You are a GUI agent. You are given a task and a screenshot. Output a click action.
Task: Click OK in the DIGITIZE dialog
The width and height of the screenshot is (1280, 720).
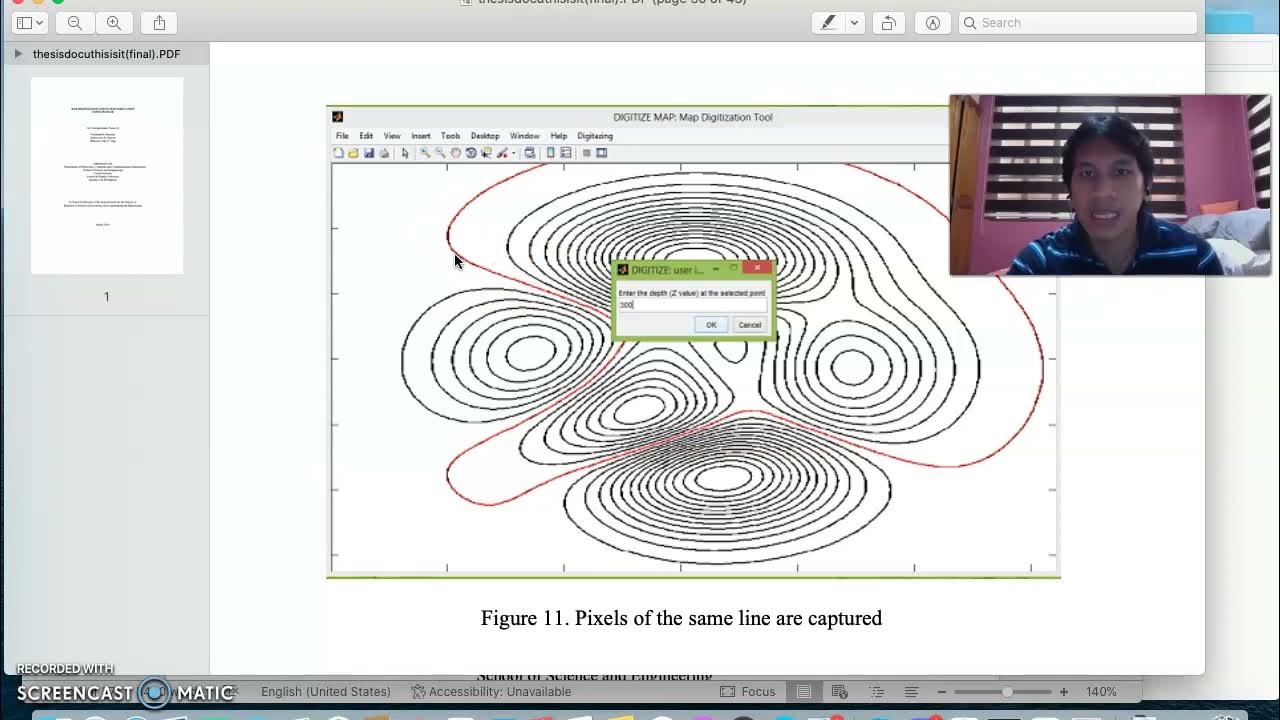point(711,325)
